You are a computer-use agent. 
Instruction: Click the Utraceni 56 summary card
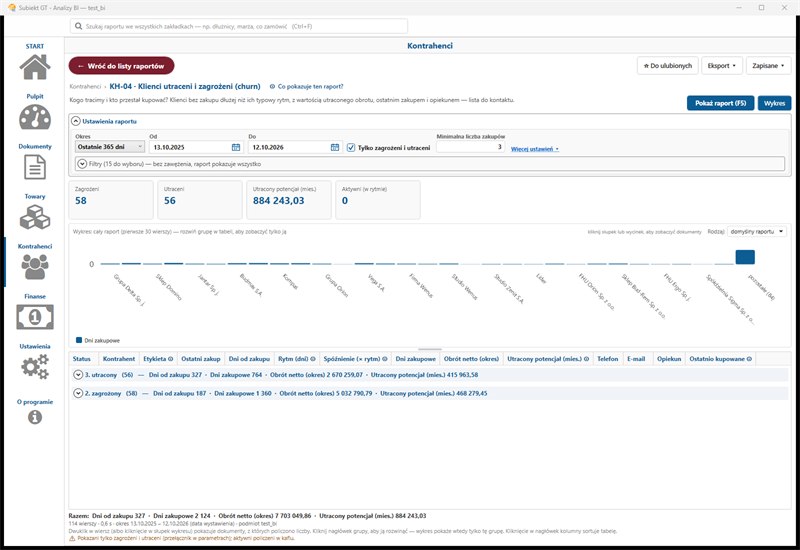coord(200,199)
